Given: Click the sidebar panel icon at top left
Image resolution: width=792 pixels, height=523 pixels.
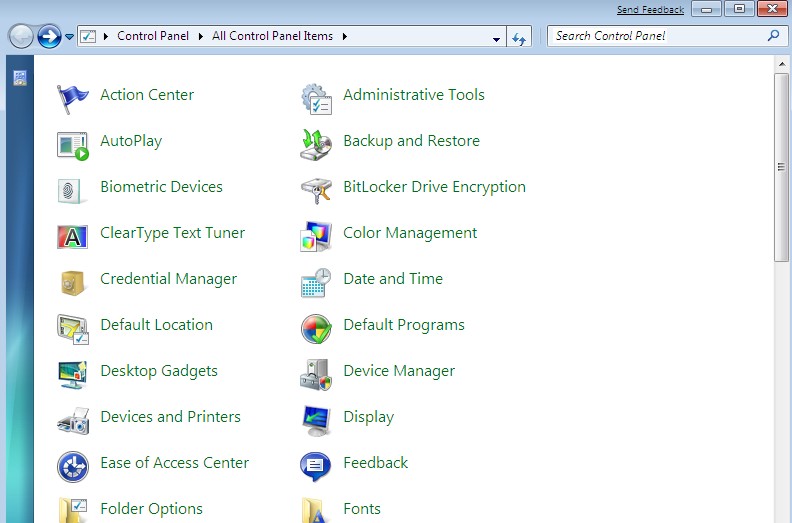Looking at the screenshot, I should (x=20, y=78).
